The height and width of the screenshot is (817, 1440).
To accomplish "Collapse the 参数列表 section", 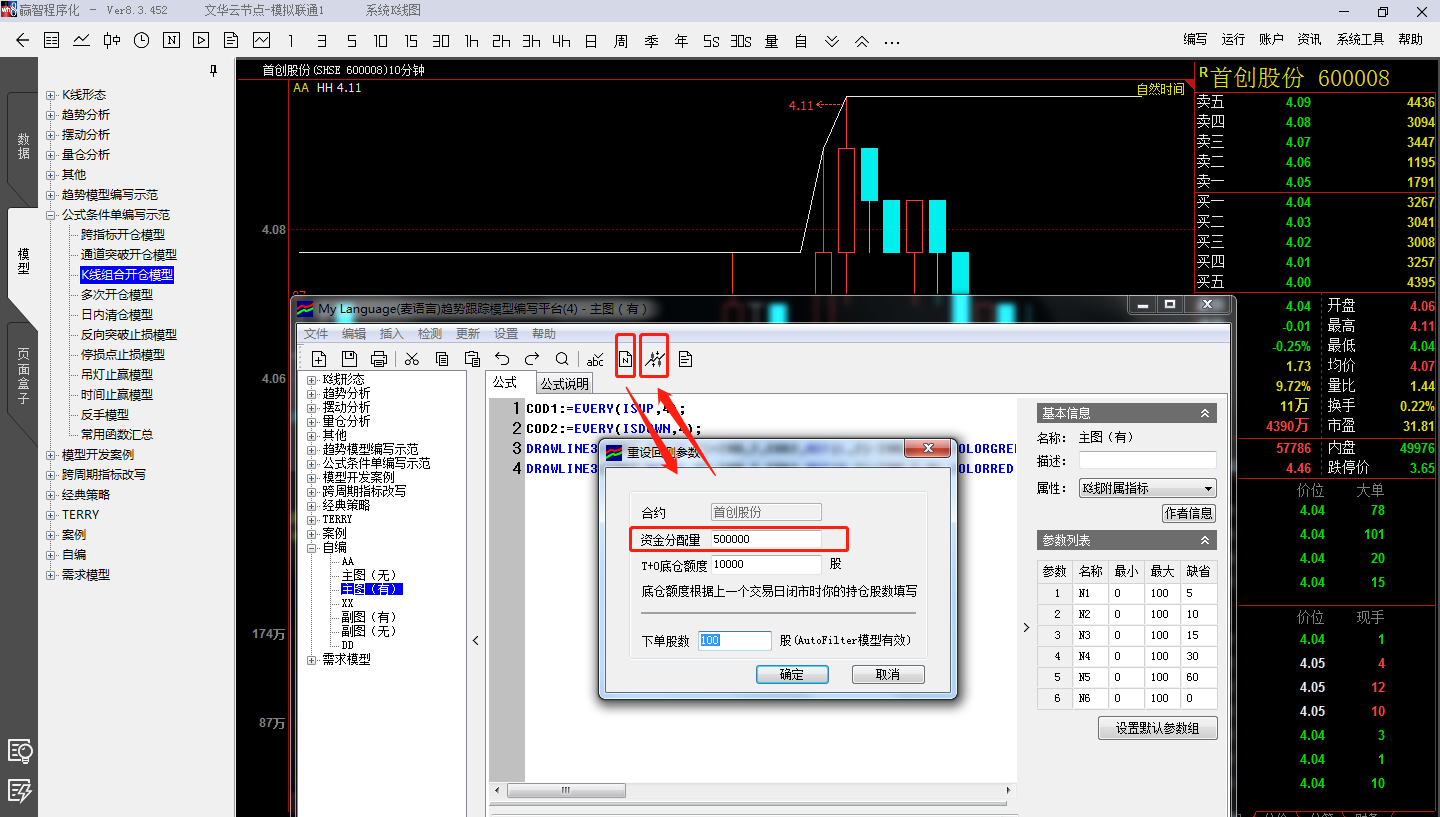I will pyautogui.click(x=1205, y=541).
